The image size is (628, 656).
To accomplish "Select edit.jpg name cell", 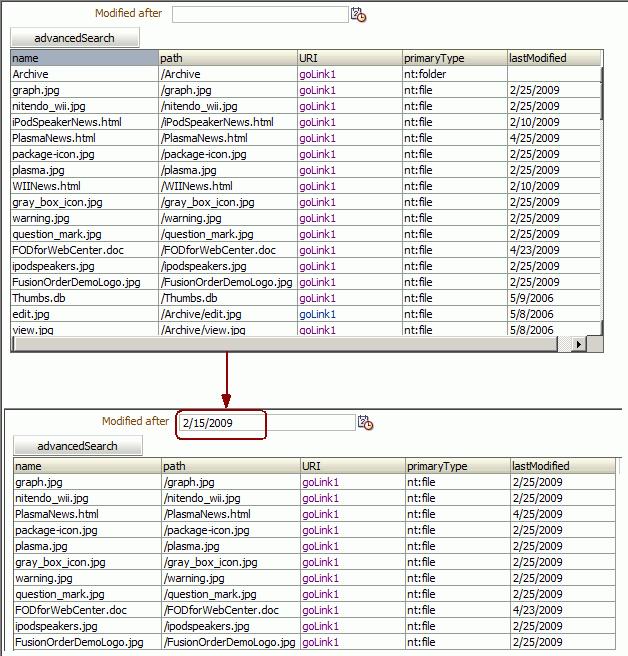I will pos(85,314).
